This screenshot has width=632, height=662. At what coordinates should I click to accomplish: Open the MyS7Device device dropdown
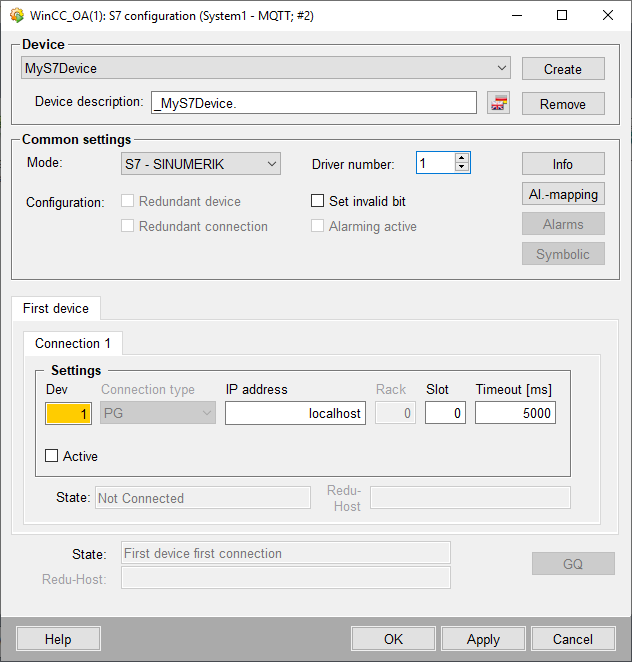tap(266, 68)
